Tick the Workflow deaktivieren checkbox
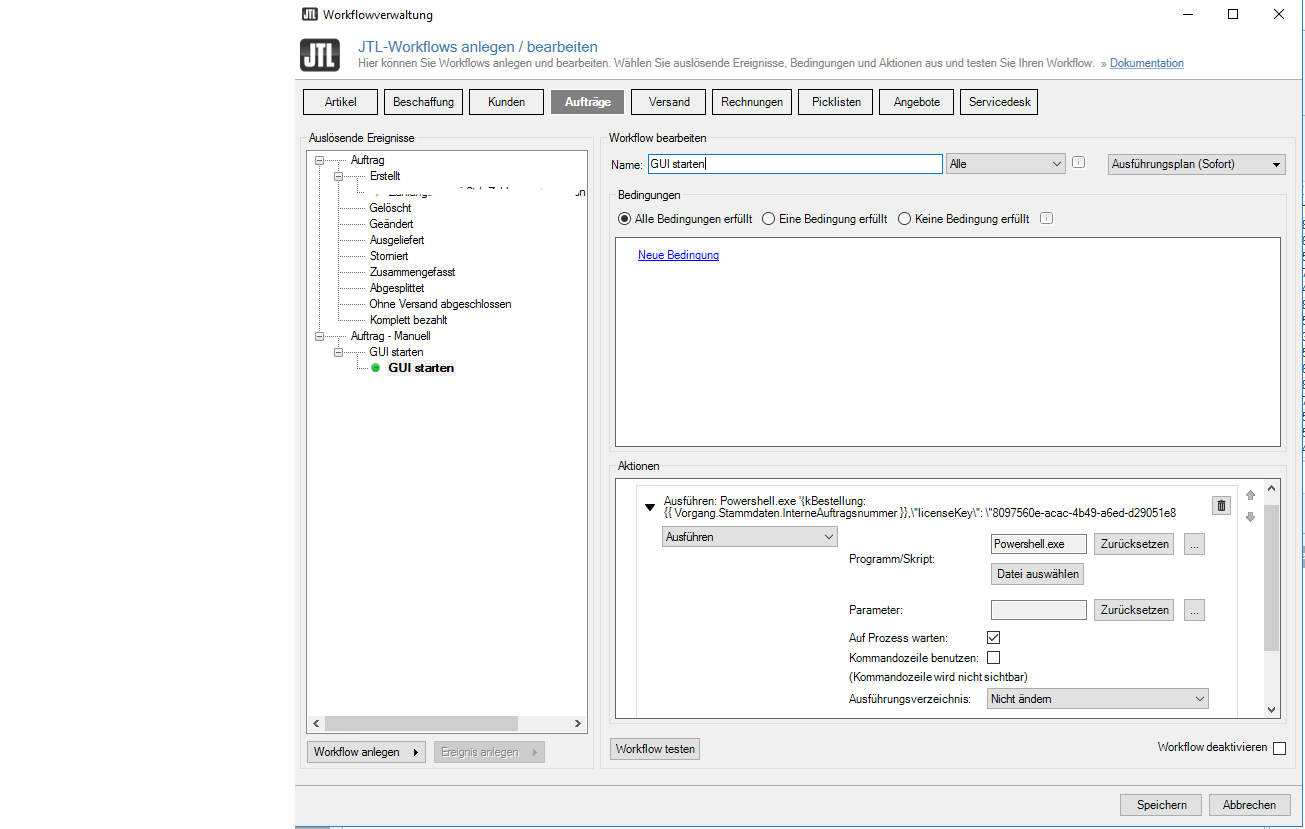Image resolution: width=1305 pixels, height=829 pixels. click(1279, 748)
